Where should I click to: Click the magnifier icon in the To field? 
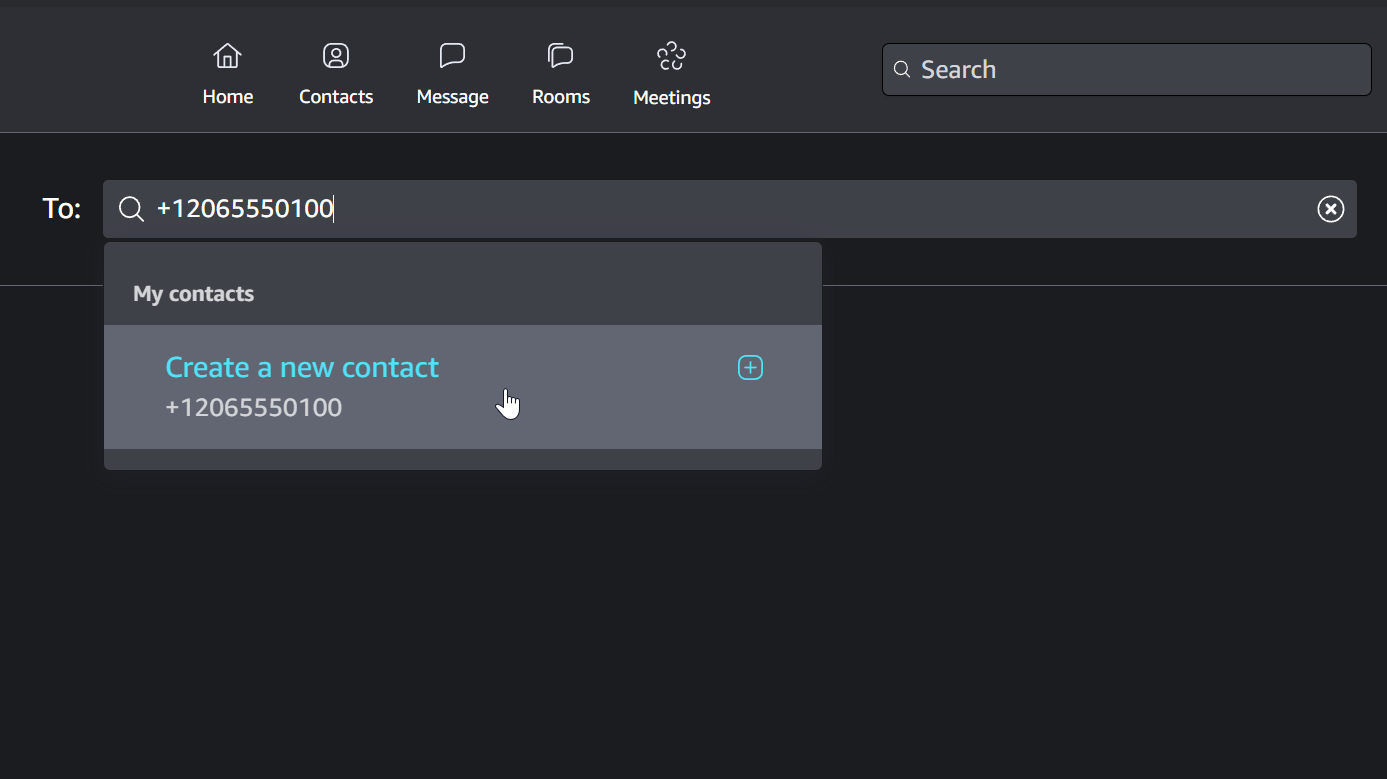tap(131, 209)
